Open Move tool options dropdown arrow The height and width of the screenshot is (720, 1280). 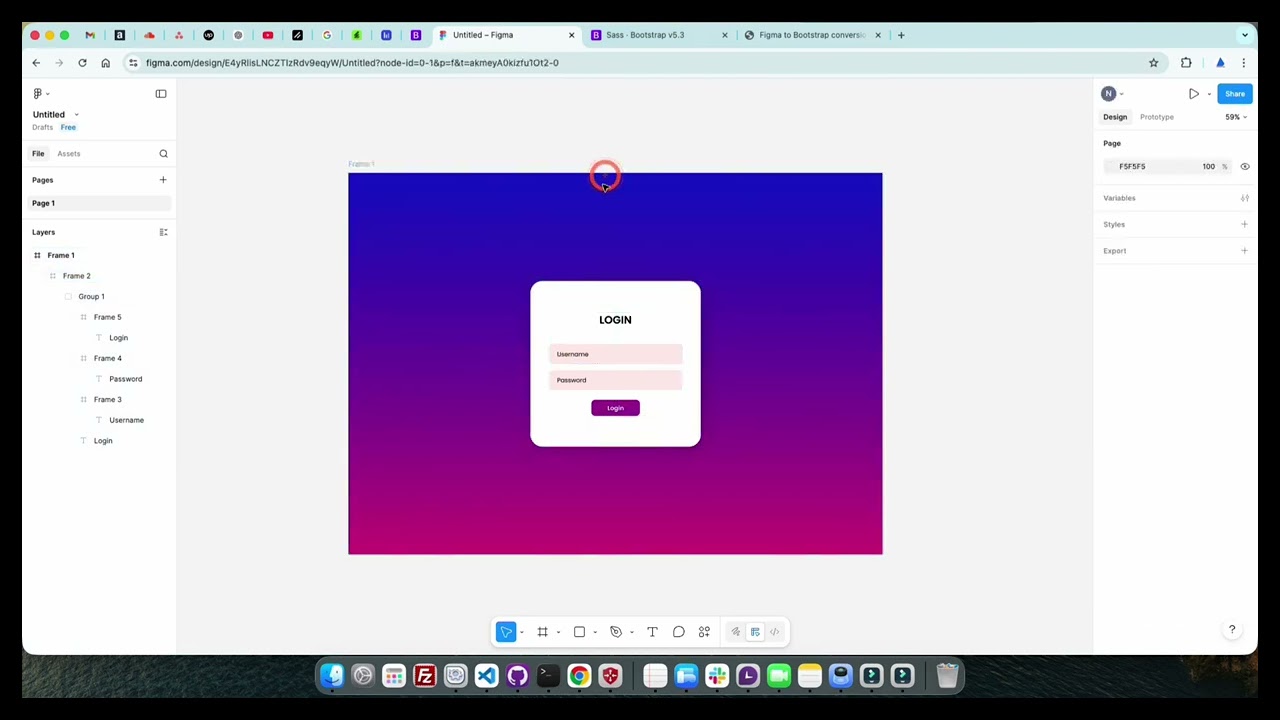tap(521, 632)
